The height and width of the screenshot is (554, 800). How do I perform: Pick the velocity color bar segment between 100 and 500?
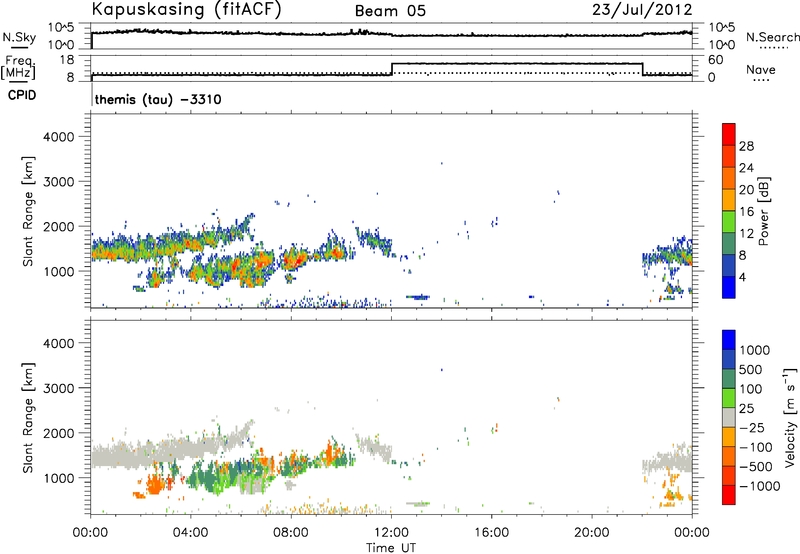[729, 379]
